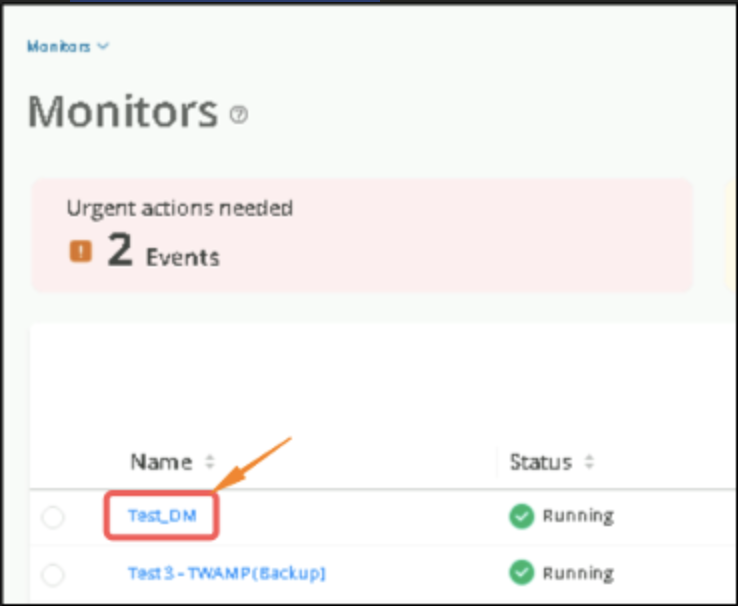Click the Running status text for Test_DM
The width and height of the screenshot is (738, 606).
(x=578, y=516)
